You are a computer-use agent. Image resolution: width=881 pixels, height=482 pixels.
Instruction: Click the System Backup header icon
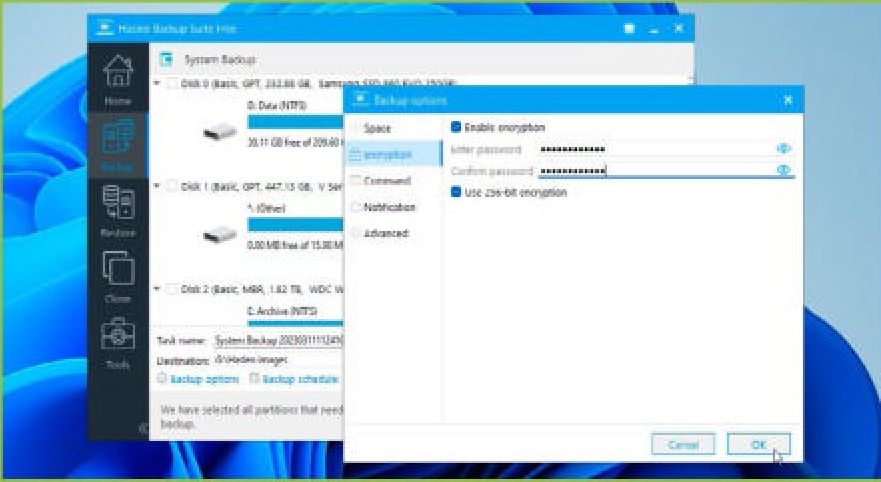pos(166,59)
